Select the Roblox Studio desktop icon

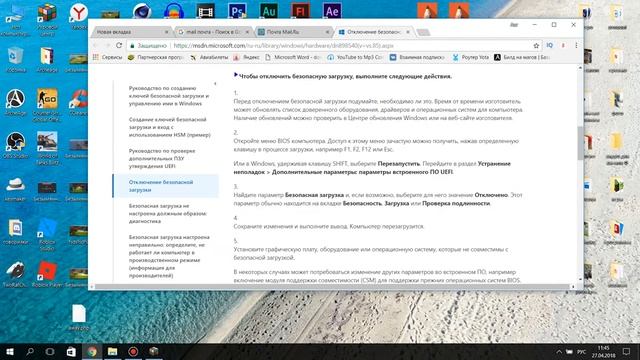[47, 234]
